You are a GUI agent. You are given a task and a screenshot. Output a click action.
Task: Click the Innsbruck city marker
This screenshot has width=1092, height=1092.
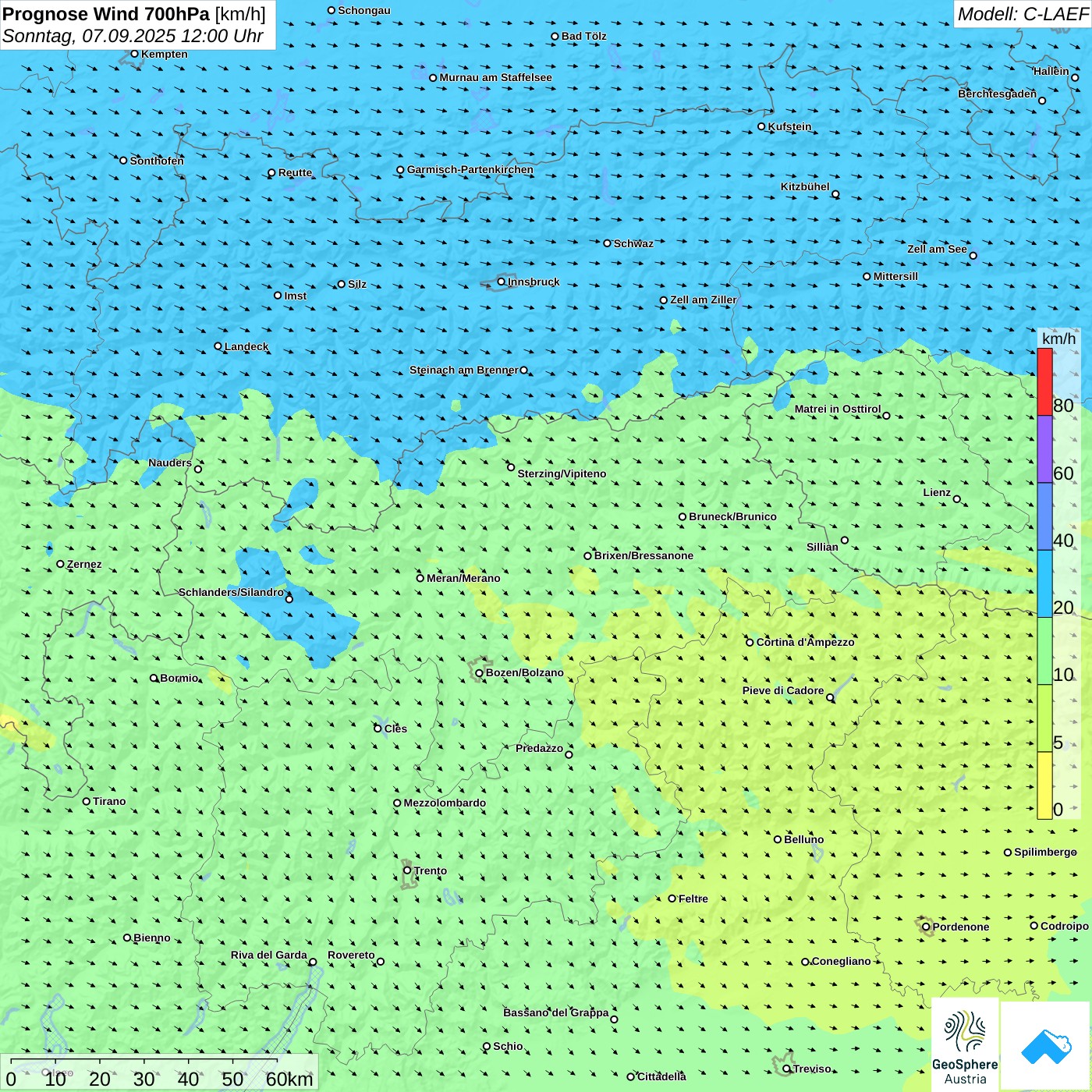502,282
